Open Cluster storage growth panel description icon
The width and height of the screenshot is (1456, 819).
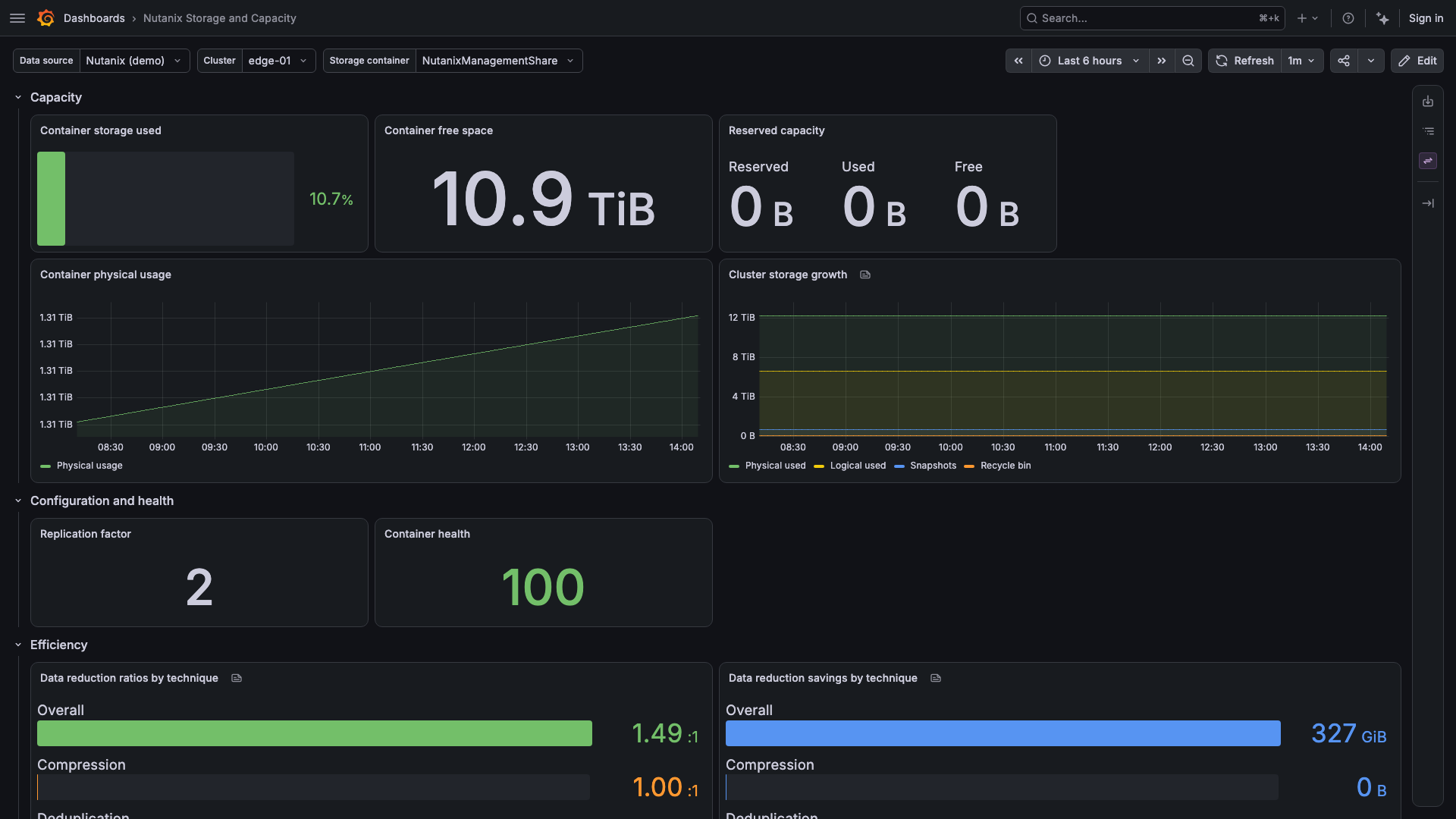[865, 275]
